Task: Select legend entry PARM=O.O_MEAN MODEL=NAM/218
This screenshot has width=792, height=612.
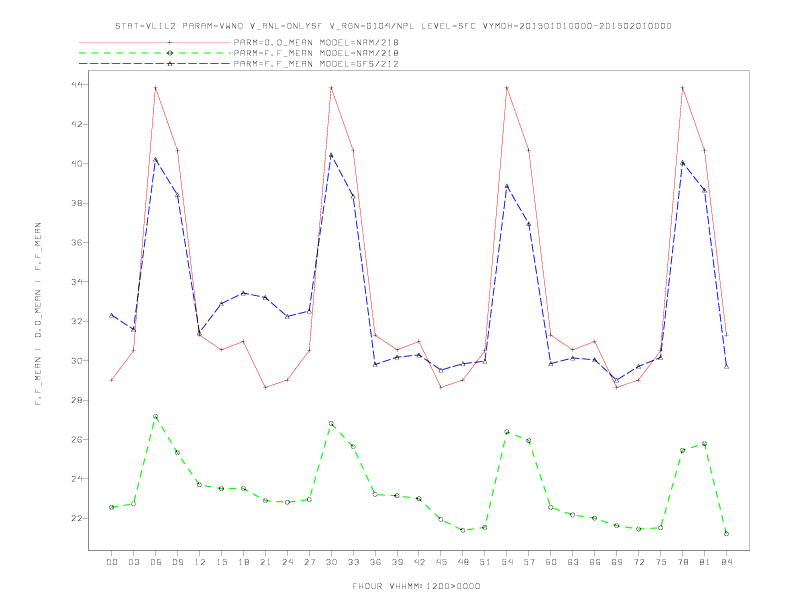Action: click(316, 42)
